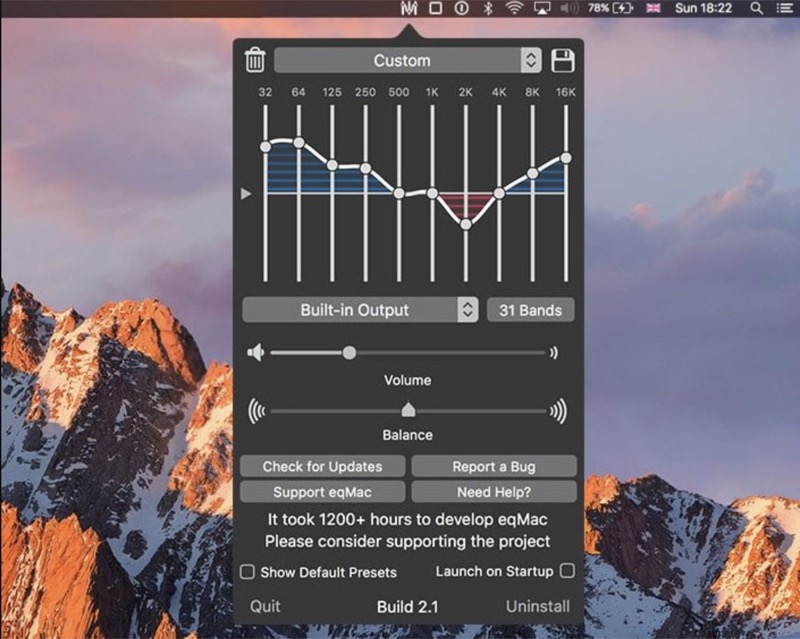Viewport: 800px width, 639px height.
Task: Open the Wi-Fi menu bar icon
Action: (514, 8)
